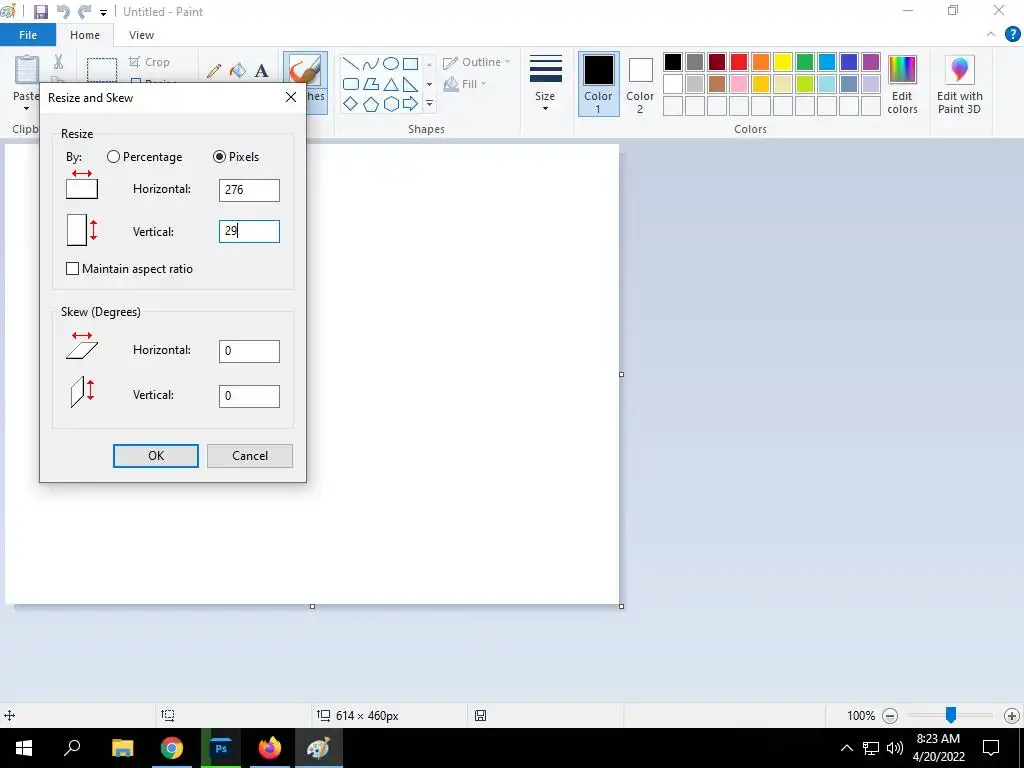The height and width of the screenshot is (768, 1024).
Task: Open the File menu
Action: (x=28, y=35)
